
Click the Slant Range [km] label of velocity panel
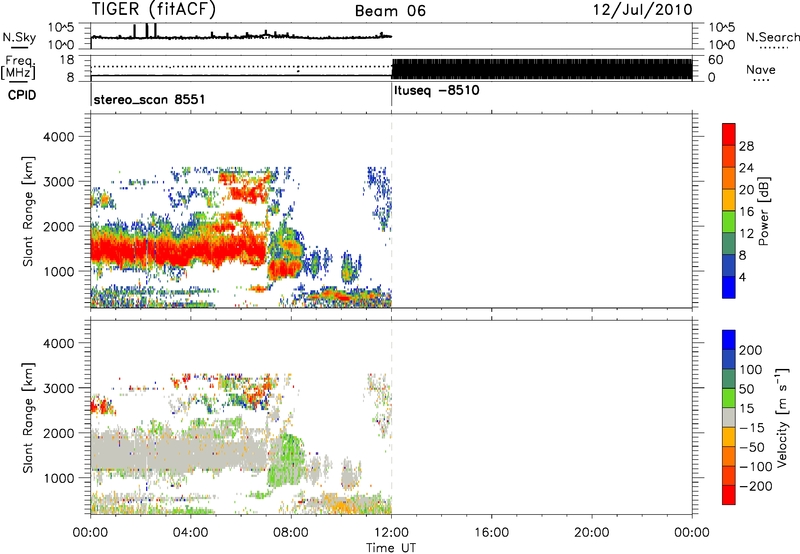[x=28, y=418]
